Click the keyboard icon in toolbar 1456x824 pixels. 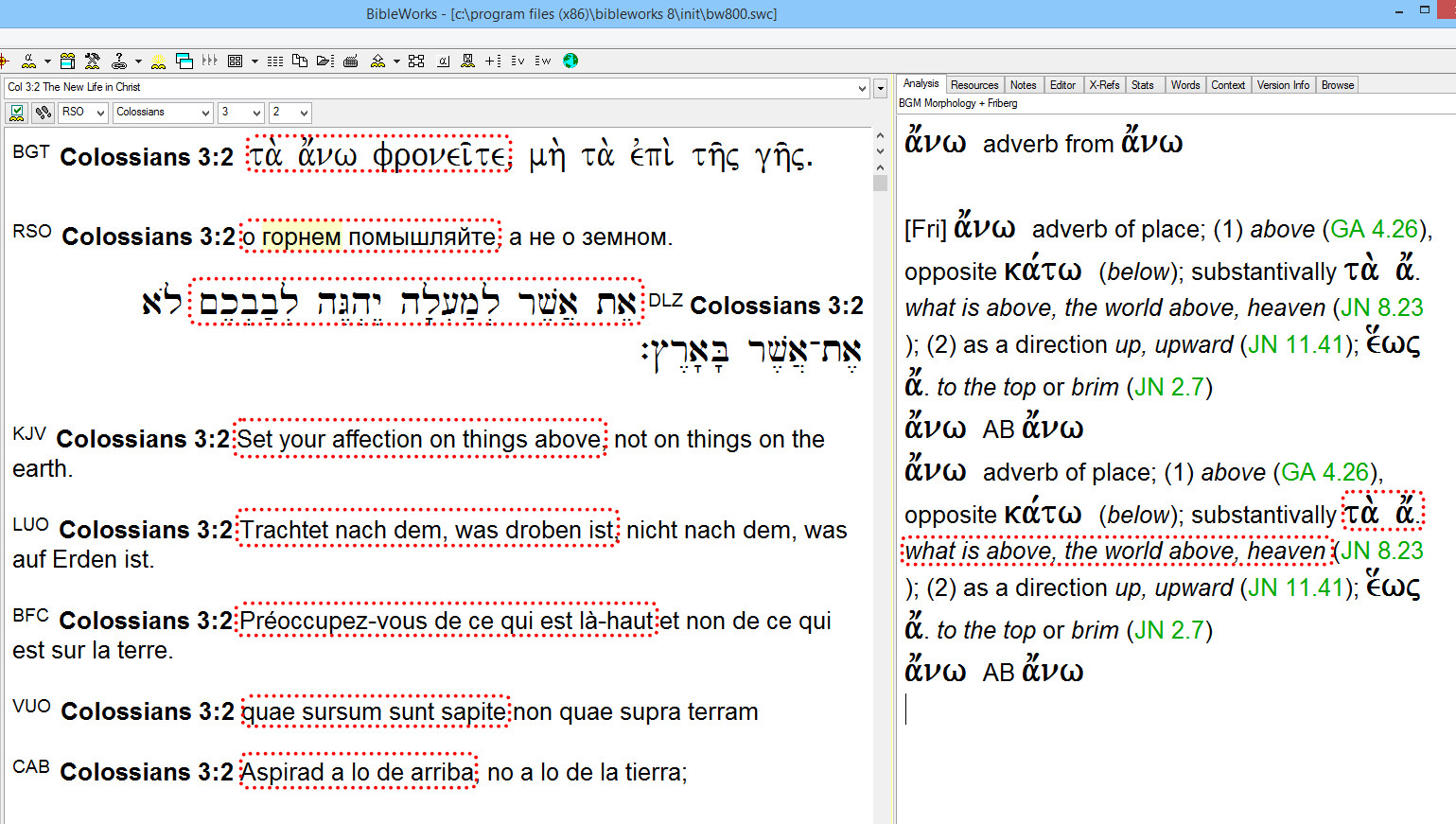350,61
